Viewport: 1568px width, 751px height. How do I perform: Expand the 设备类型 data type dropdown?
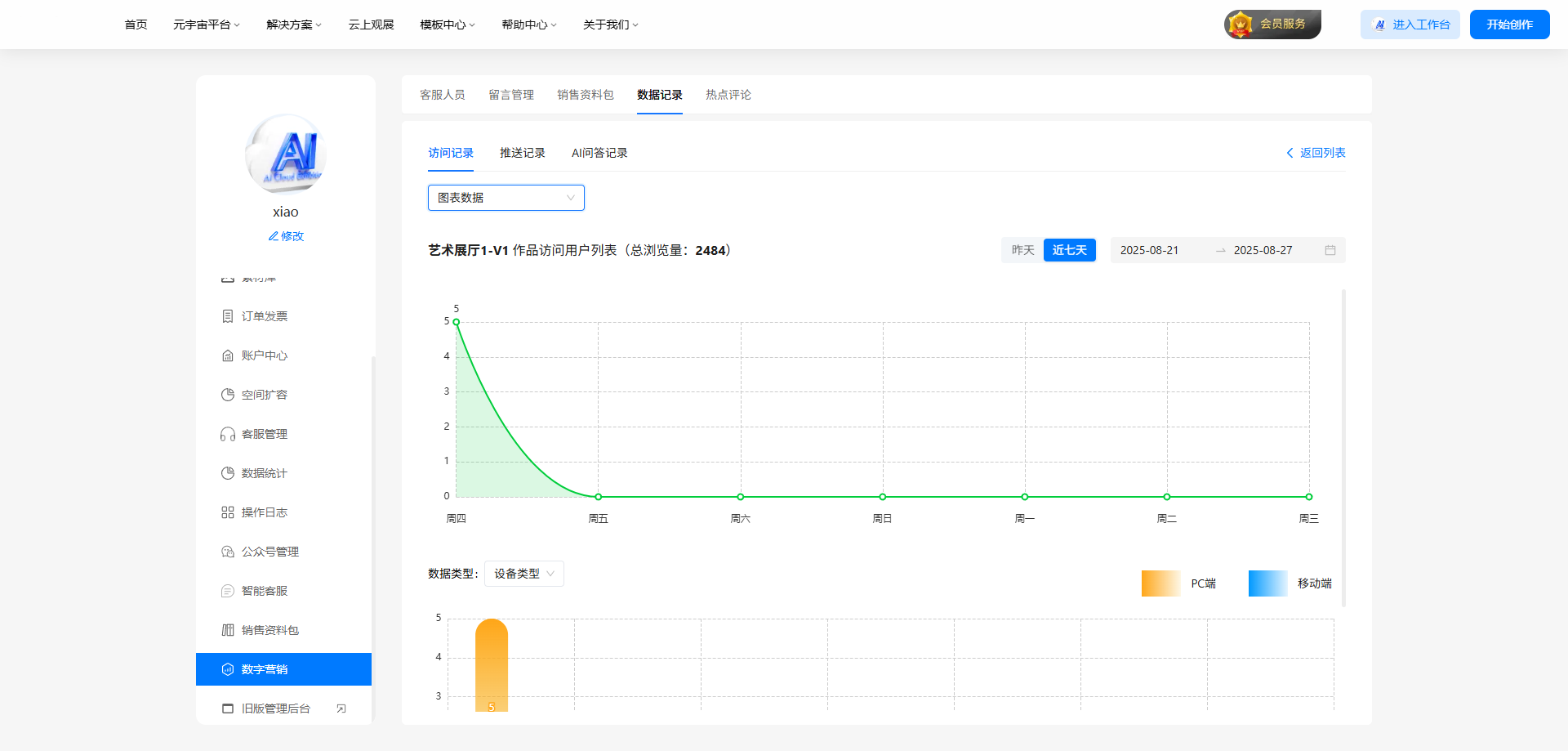[x=523, y=574]
